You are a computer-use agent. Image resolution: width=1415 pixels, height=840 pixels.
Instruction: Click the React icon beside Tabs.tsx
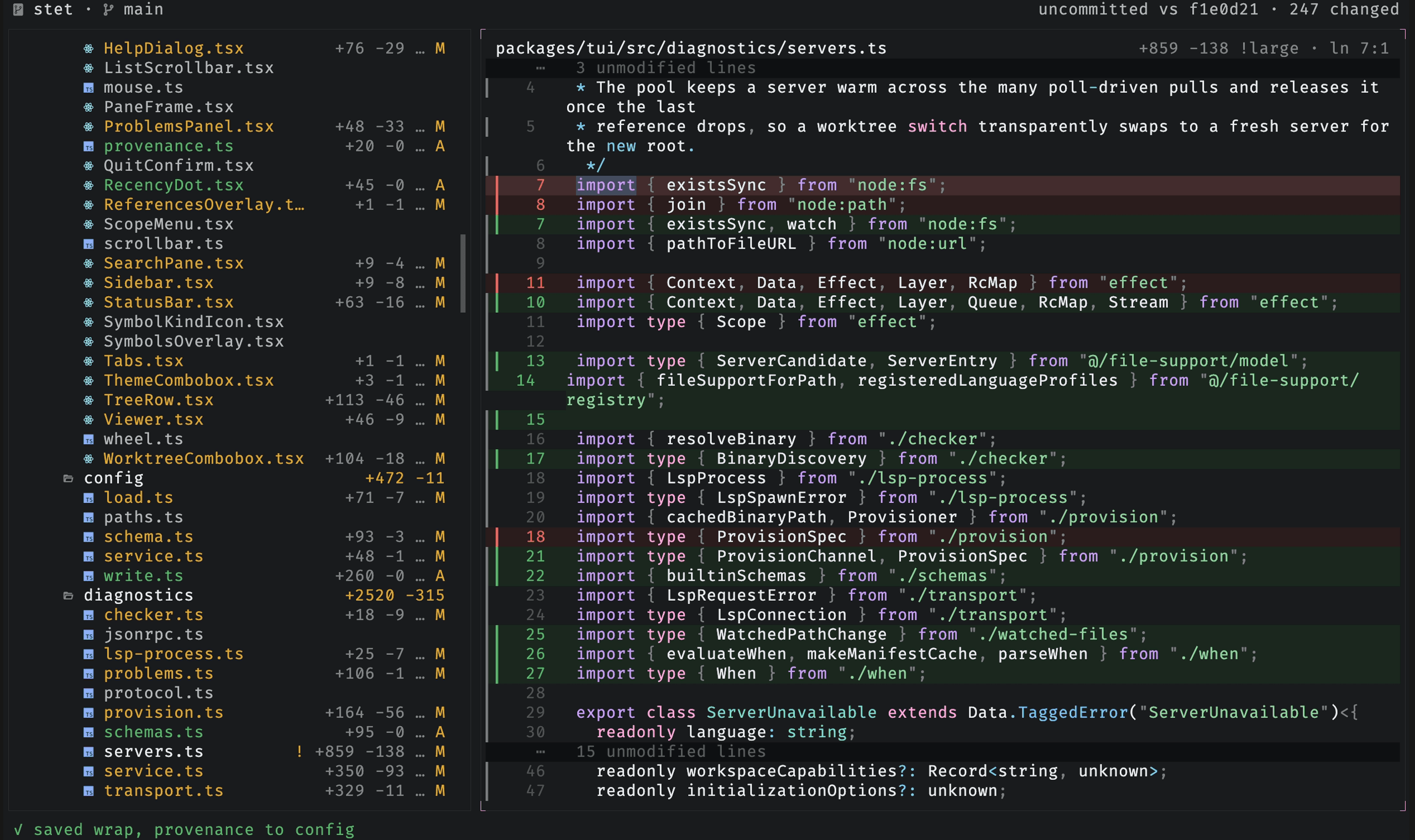pos(89,361)
